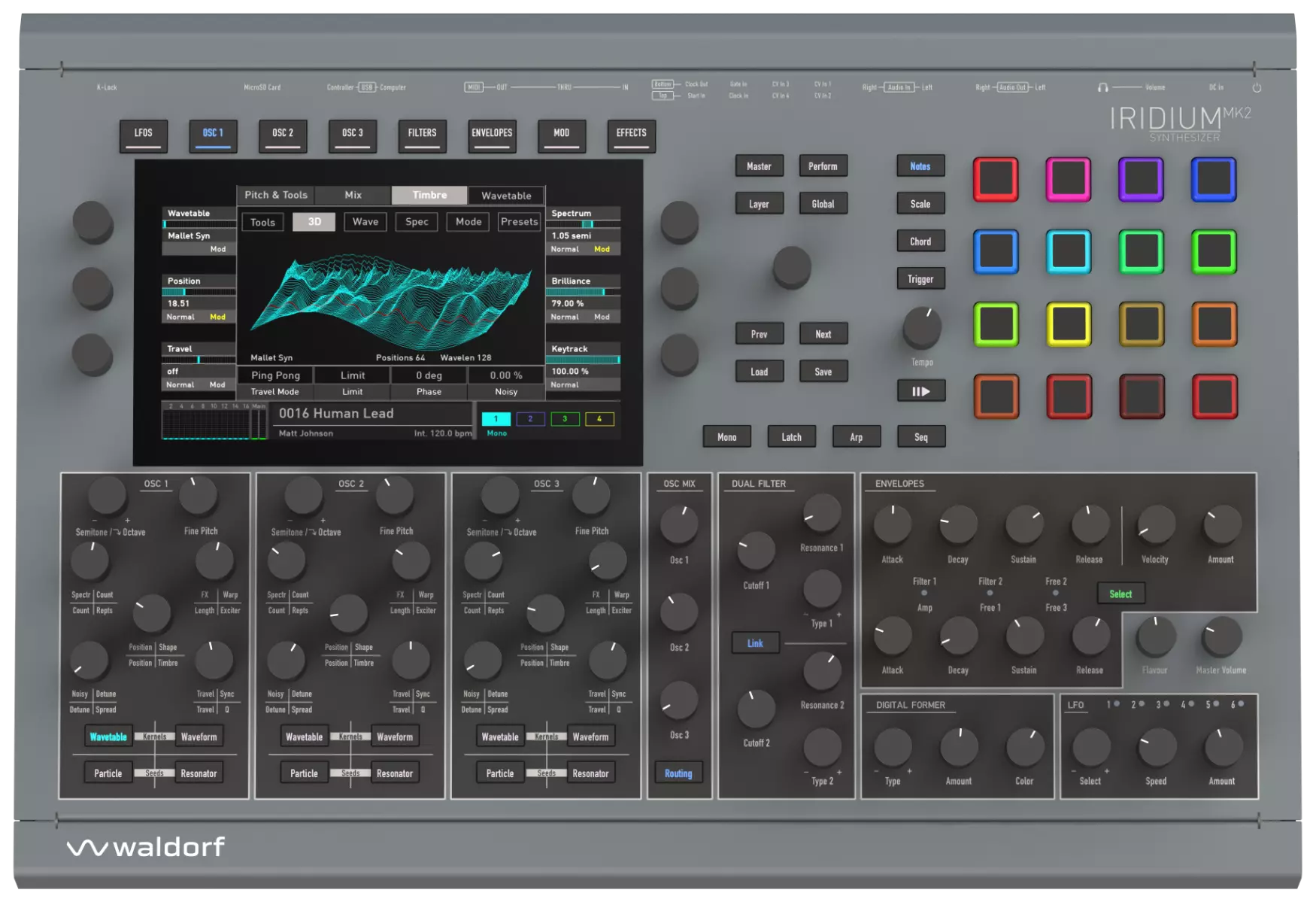Image resolution: width=1316 pixels, height=902 pixels.
Task: Click the headphones icon near Volume
Action: click(1102, 87)
